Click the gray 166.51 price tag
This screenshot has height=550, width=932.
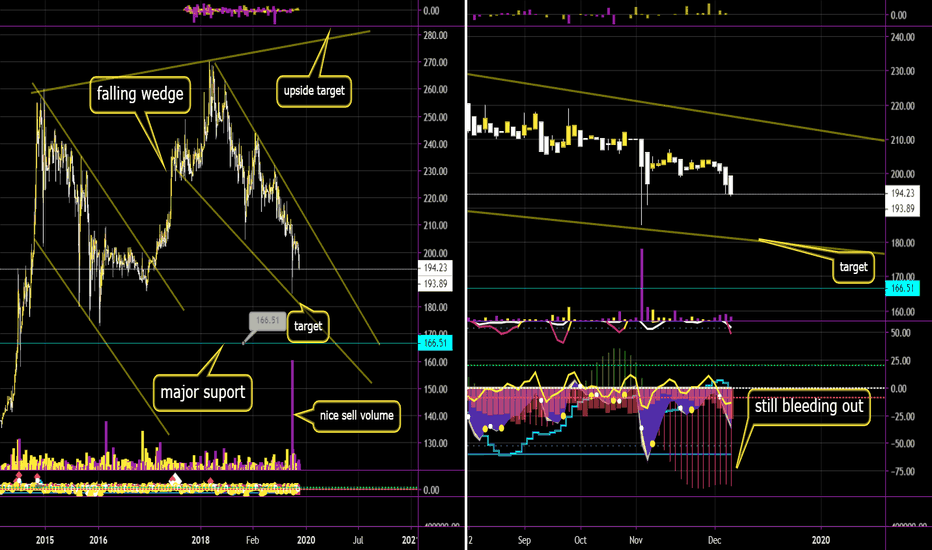tap(267, 320)
